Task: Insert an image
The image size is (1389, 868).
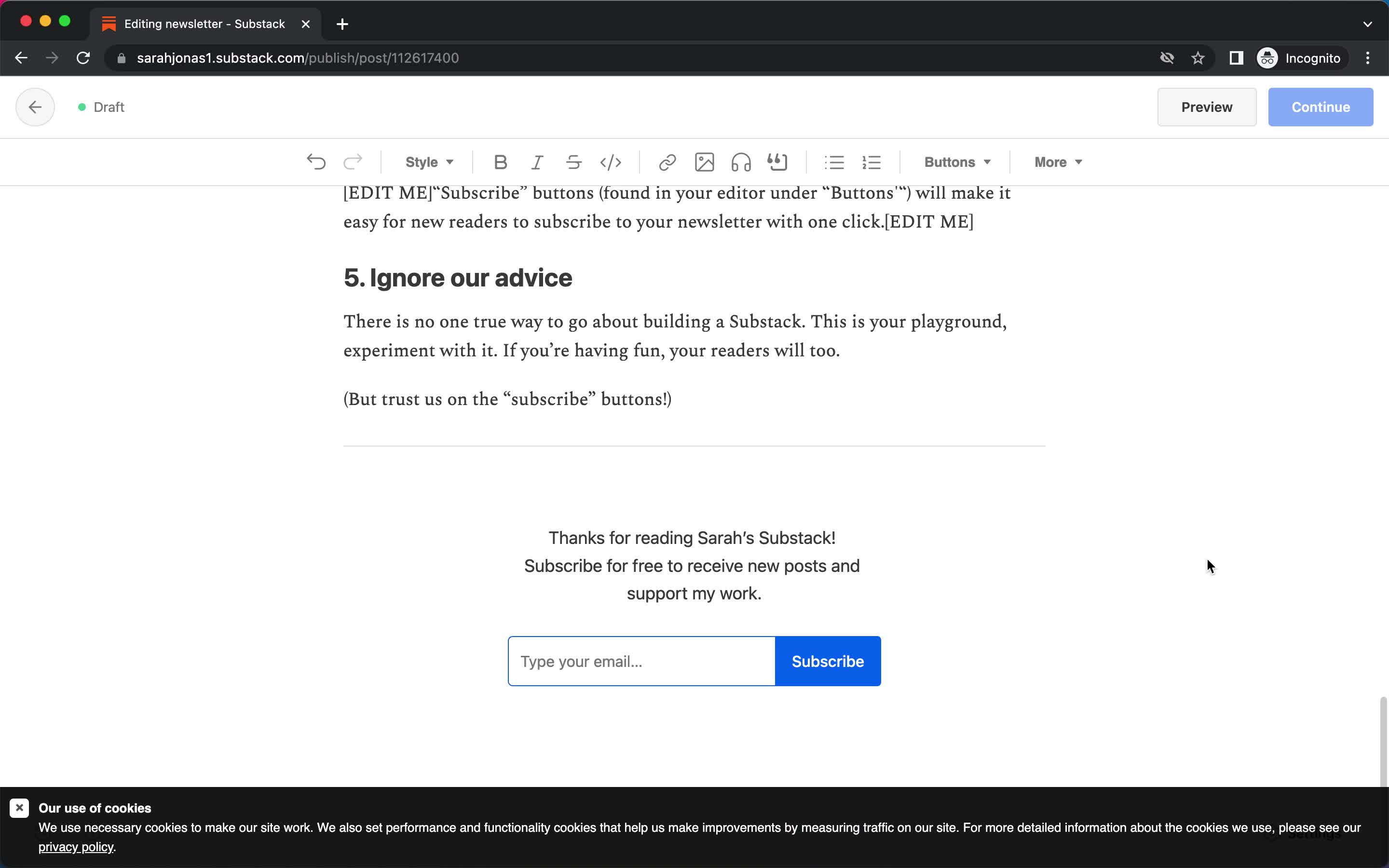Action: pos(704,163)
